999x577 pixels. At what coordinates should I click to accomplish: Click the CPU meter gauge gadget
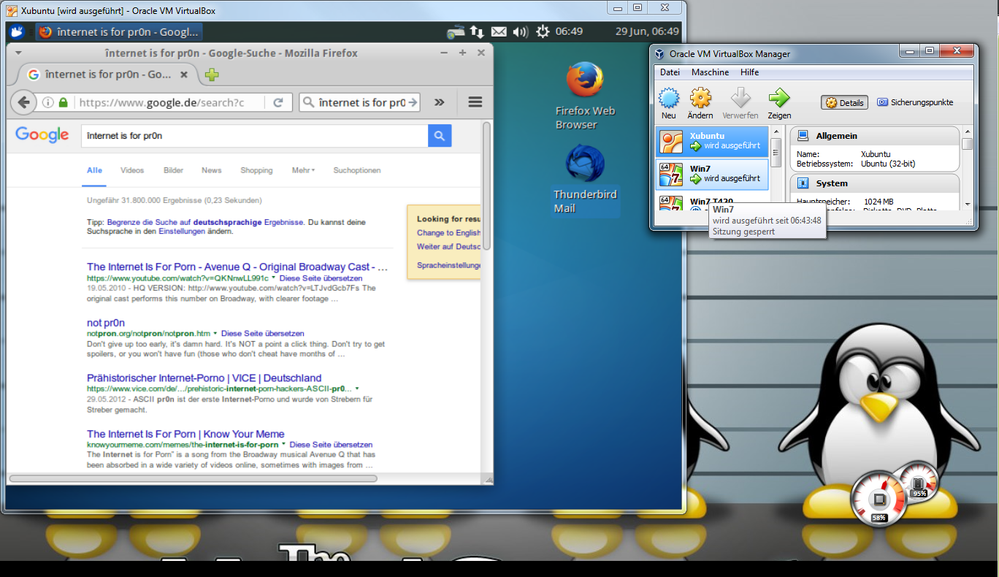pos(879,499)
